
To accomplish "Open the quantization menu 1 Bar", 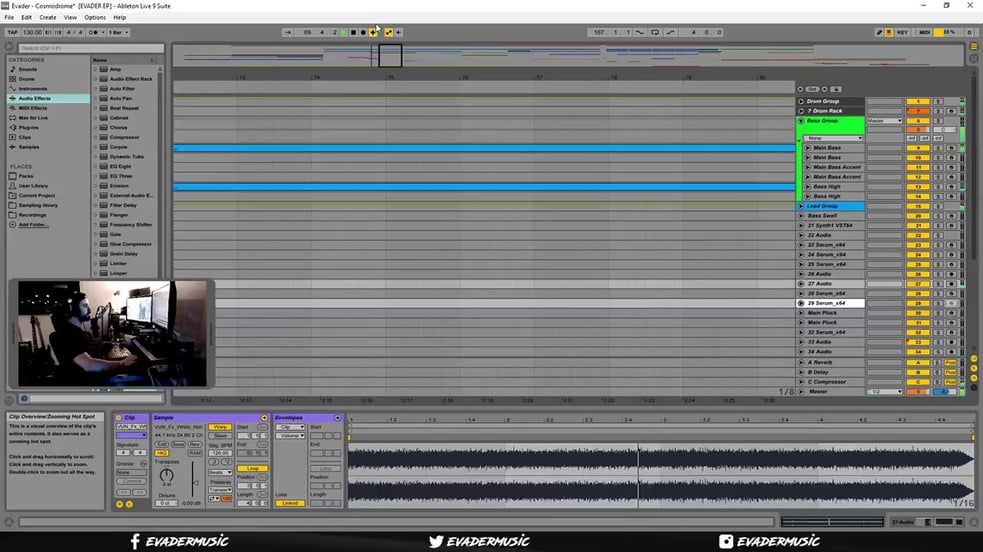I will click(x=118, y=32).
